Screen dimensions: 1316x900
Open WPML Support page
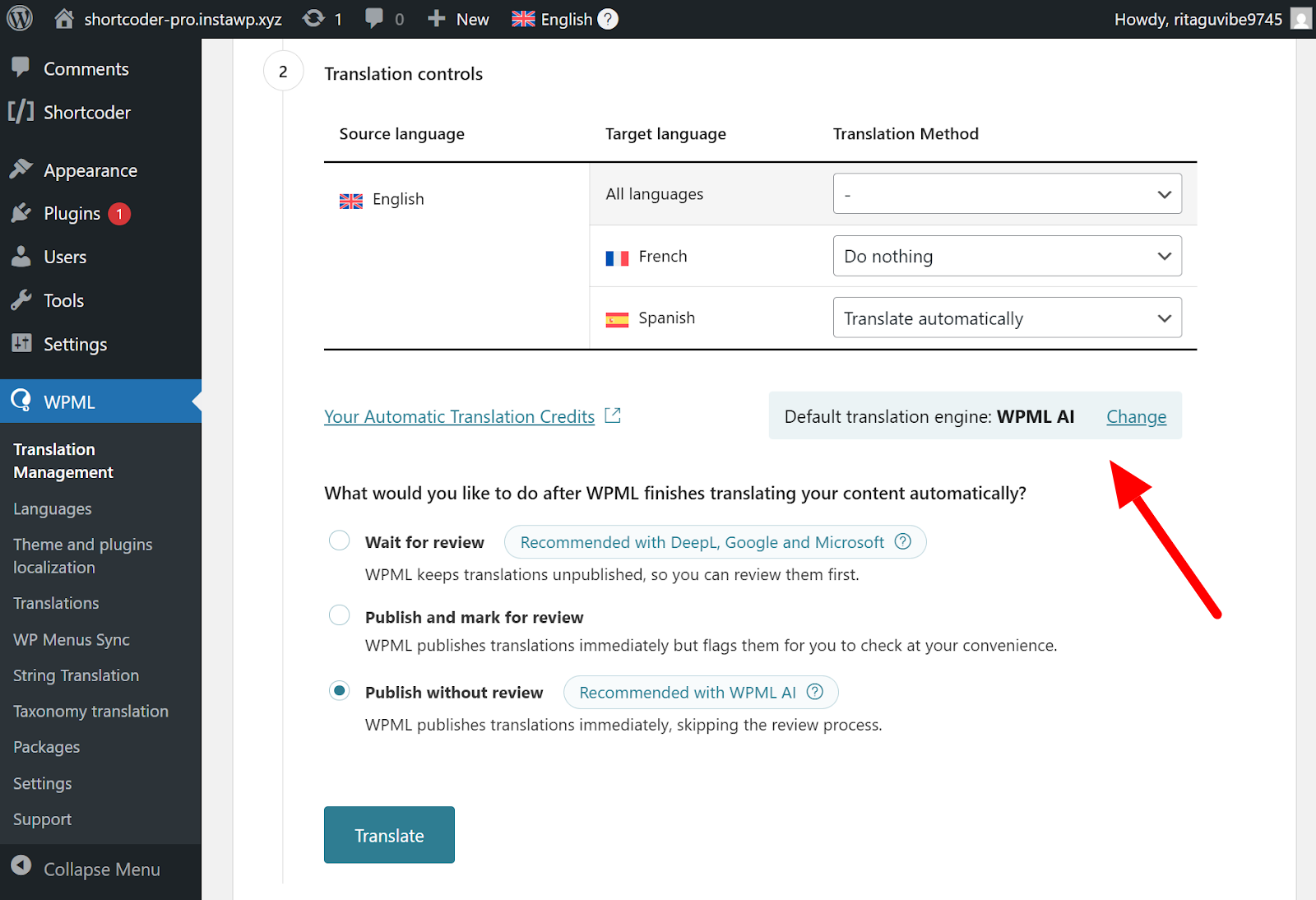(43, 819)
